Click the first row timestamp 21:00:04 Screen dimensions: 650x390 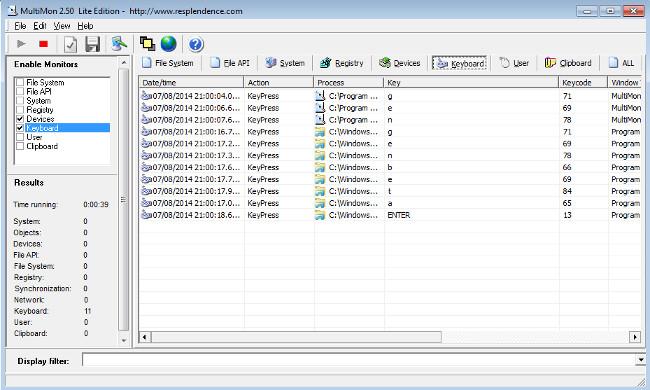click(196, 96)
